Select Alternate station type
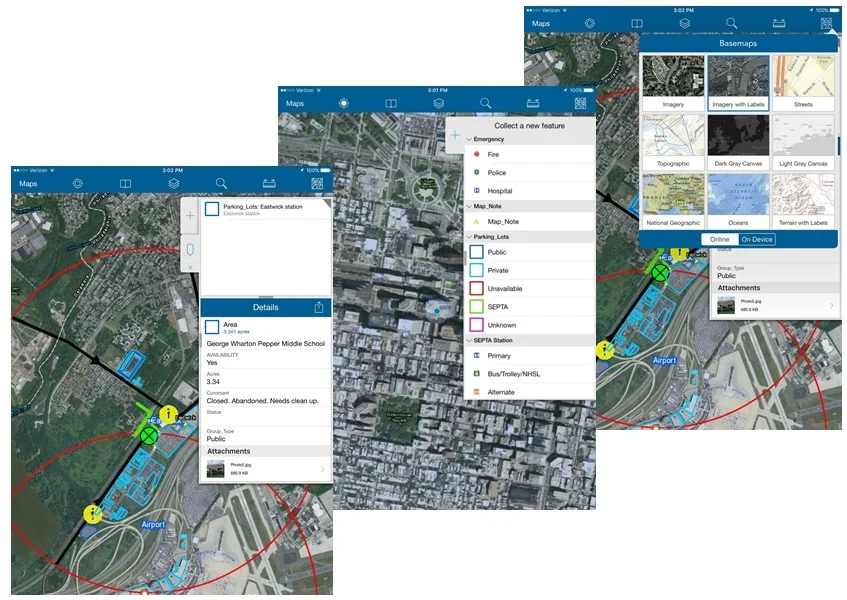This screenshot has width=847, height=600. (530, 392)
